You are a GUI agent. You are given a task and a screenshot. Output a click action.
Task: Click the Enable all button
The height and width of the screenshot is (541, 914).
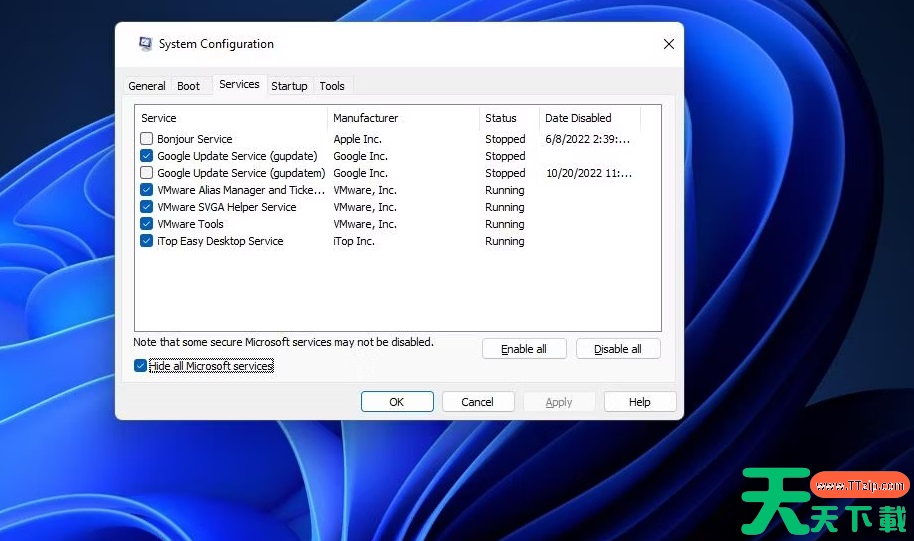click(524, 349)
